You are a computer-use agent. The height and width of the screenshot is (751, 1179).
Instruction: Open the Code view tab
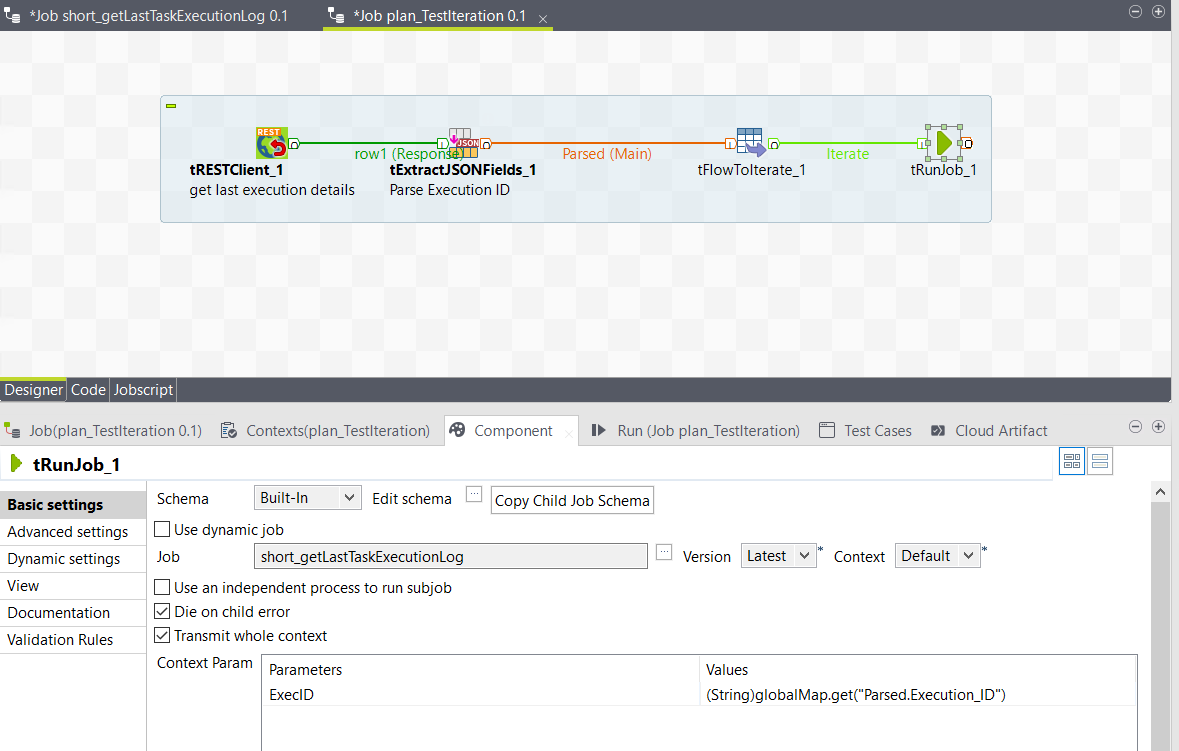pos(88,389)
